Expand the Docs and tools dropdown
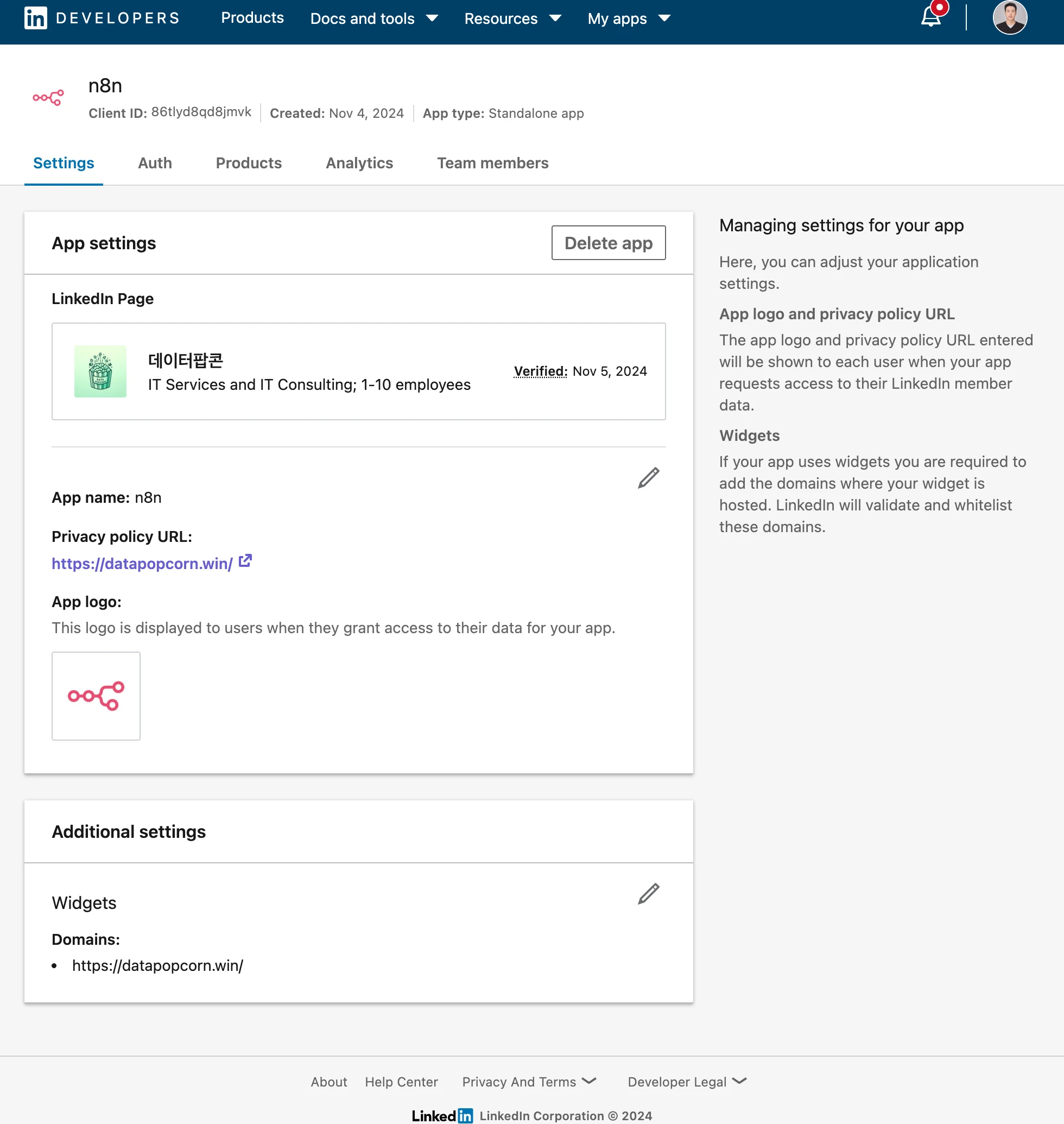Screen dimensions: 1064x1124 click(x=374, y=18)
